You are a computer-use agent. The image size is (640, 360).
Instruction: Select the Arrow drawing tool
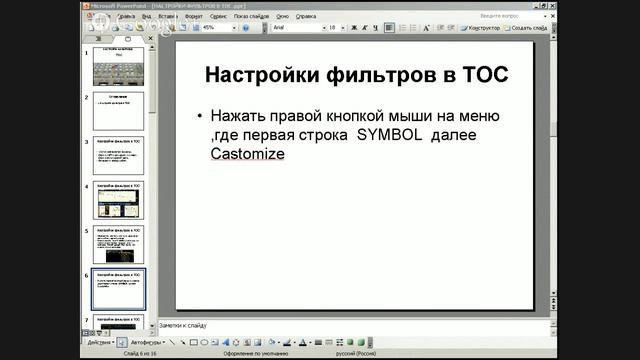[183, 342]
